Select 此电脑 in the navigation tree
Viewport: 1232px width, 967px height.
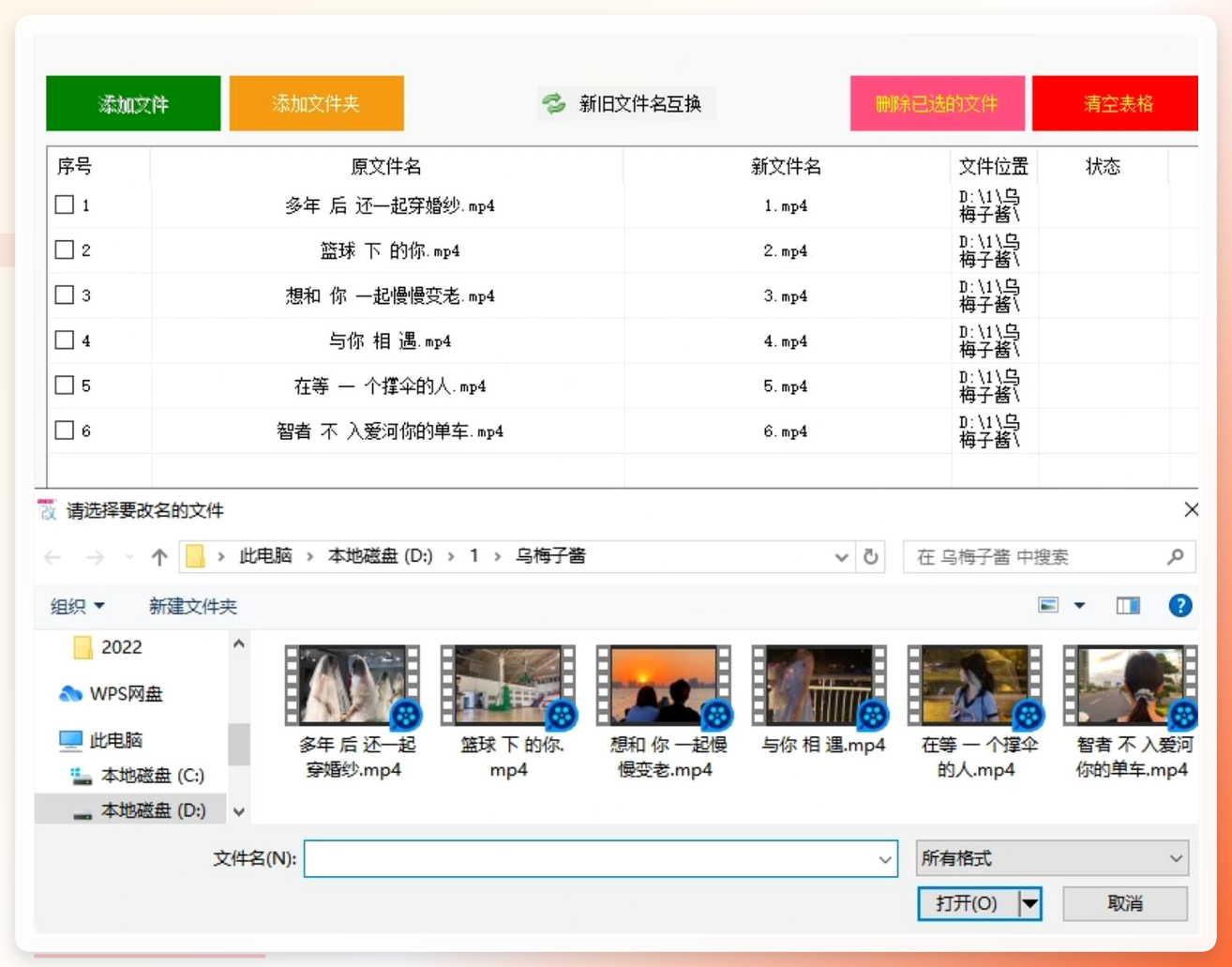click(101, 740)
